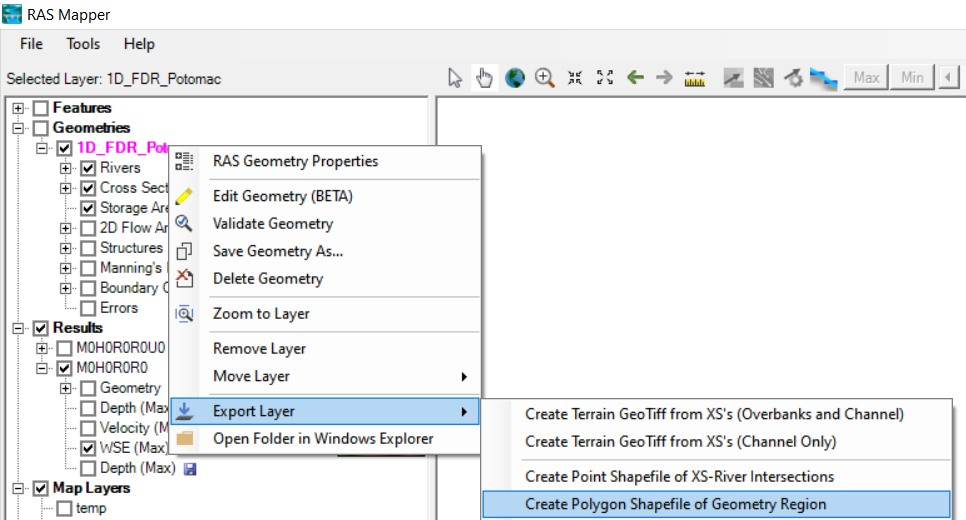Check the M0H0R0R0U0 results checkbox
The height and width of the screenshot is (520, 966).
(64, 348)
